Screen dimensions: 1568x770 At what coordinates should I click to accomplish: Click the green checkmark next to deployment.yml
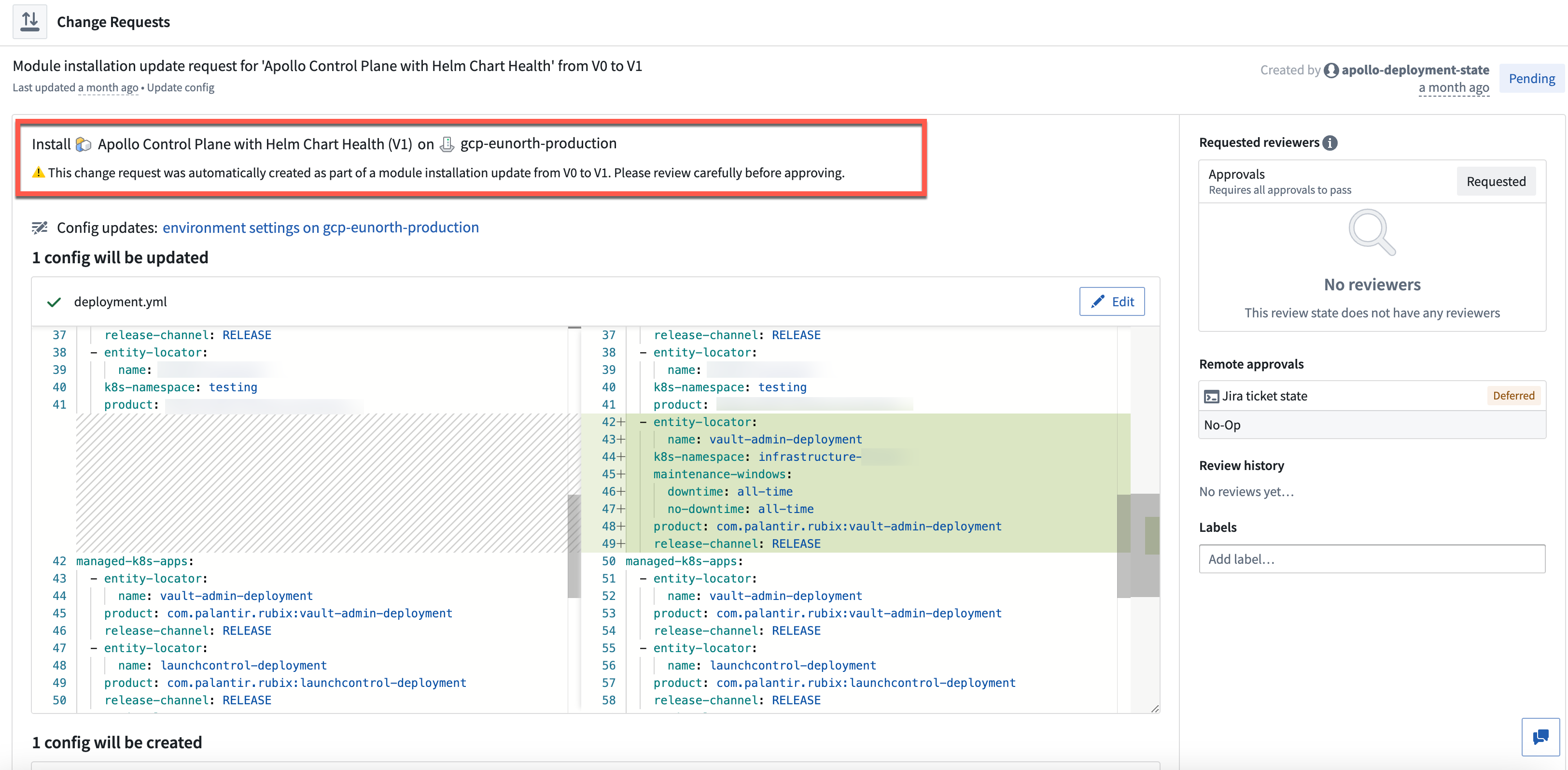coord(54,302)
